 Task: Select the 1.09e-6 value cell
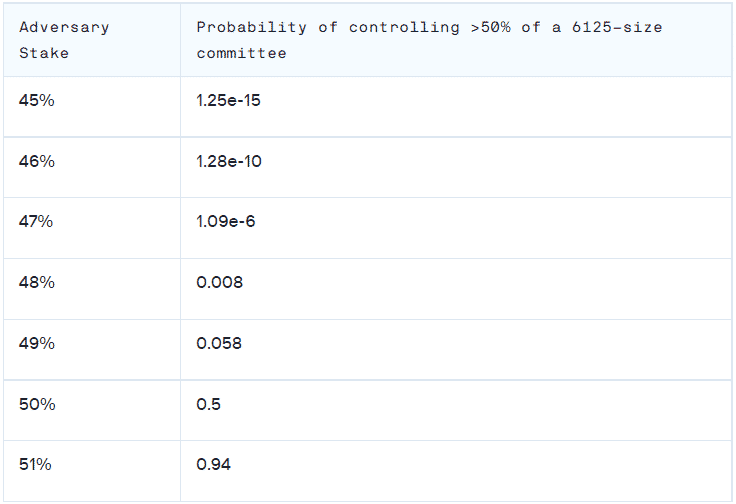456,228
